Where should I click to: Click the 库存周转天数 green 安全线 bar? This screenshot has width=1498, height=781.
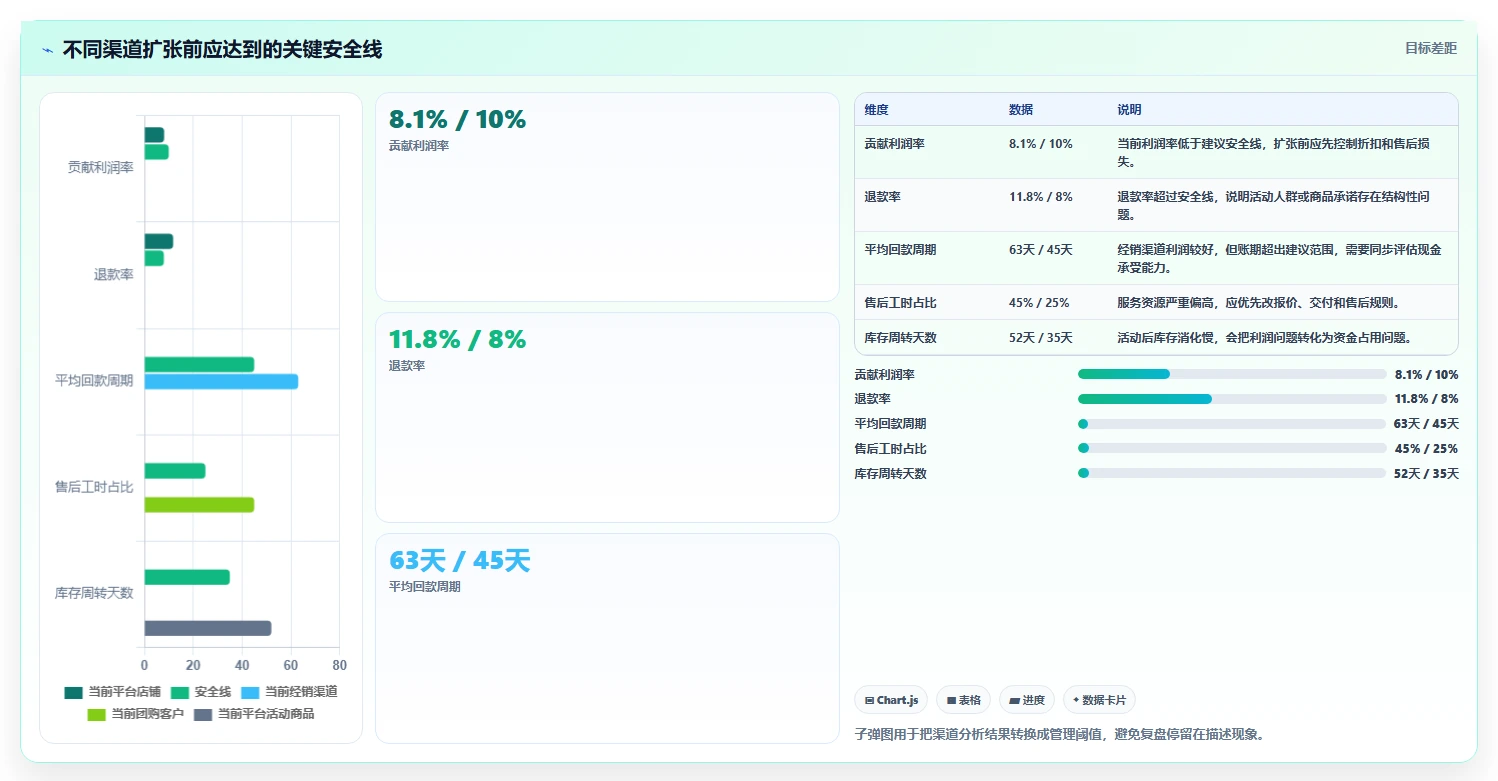pos(187,577)
